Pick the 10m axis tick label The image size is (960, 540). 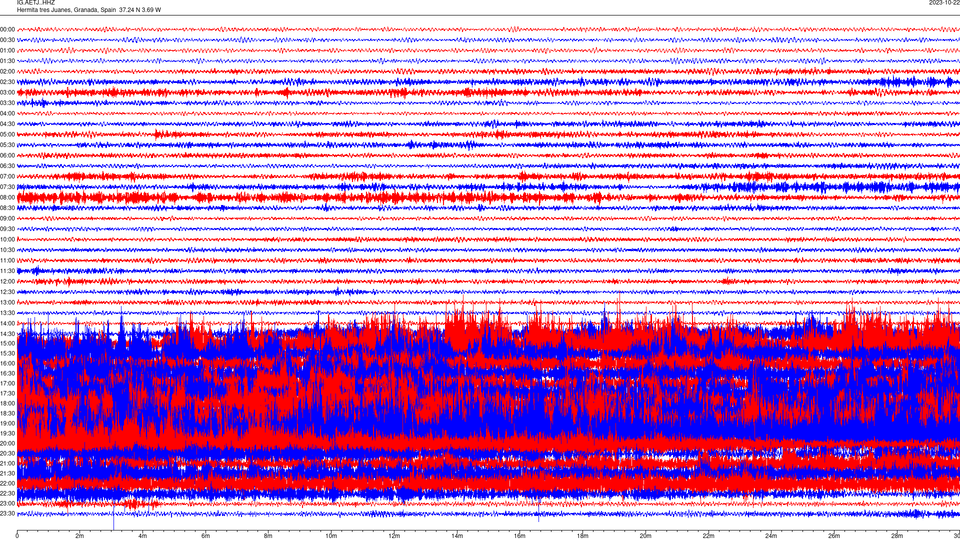pos(331,536)
